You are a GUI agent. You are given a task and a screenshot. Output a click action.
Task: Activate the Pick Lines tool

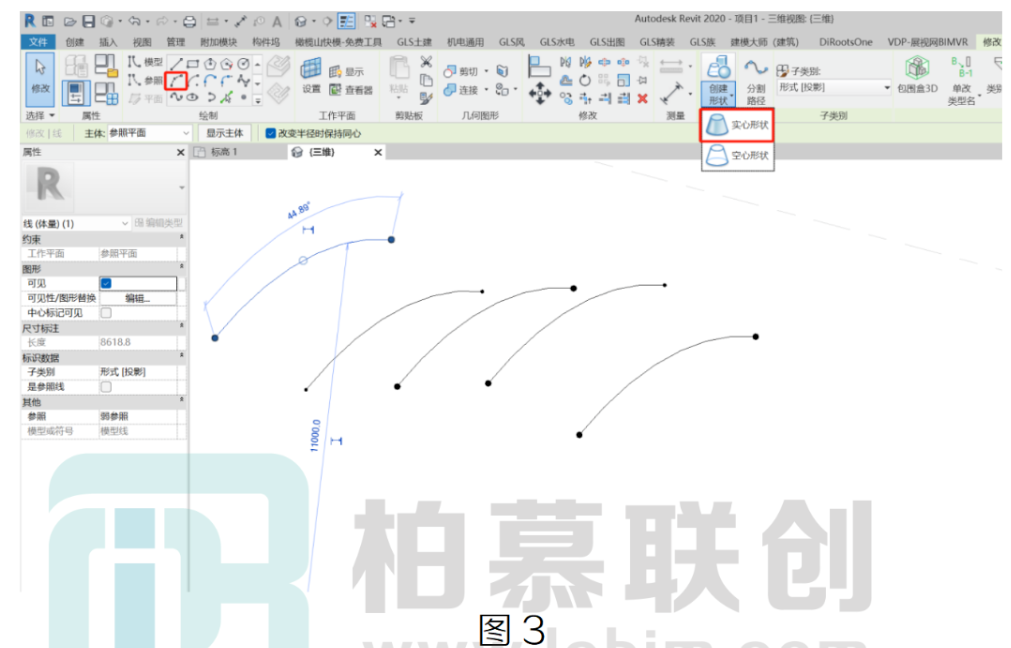[226, 98]
